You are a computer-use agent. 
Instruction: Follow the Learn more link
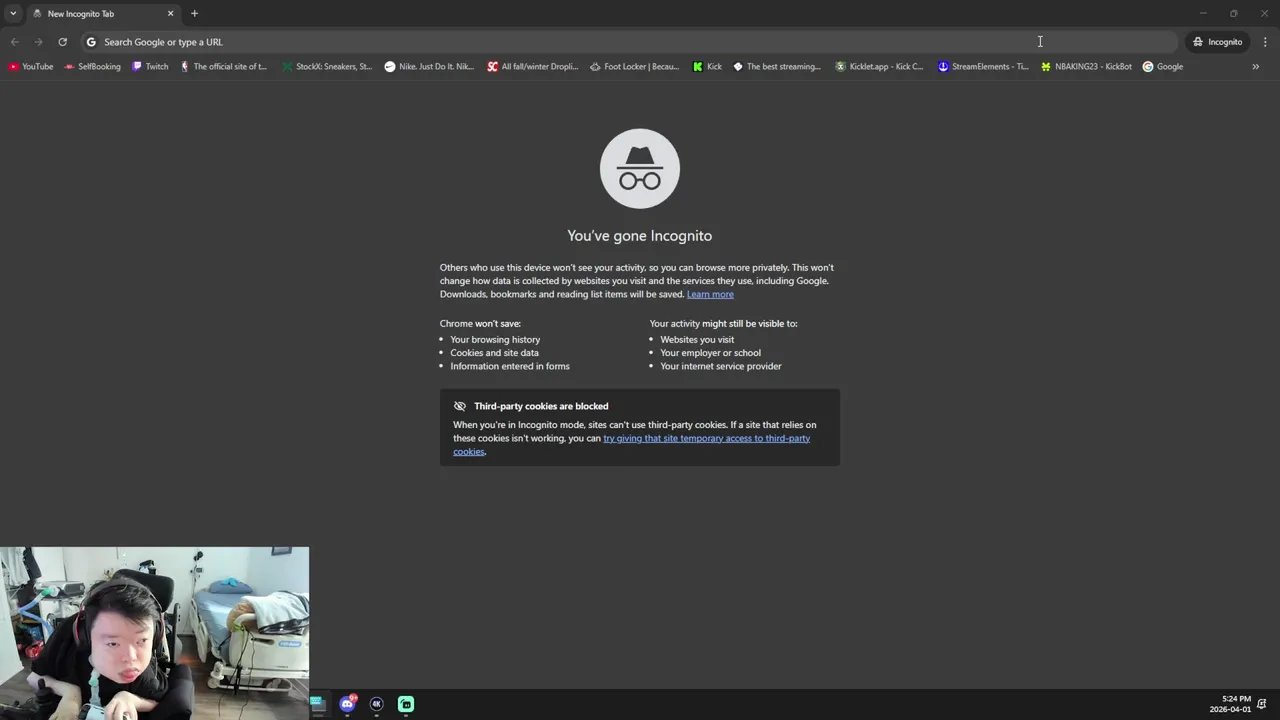point(710,294)
